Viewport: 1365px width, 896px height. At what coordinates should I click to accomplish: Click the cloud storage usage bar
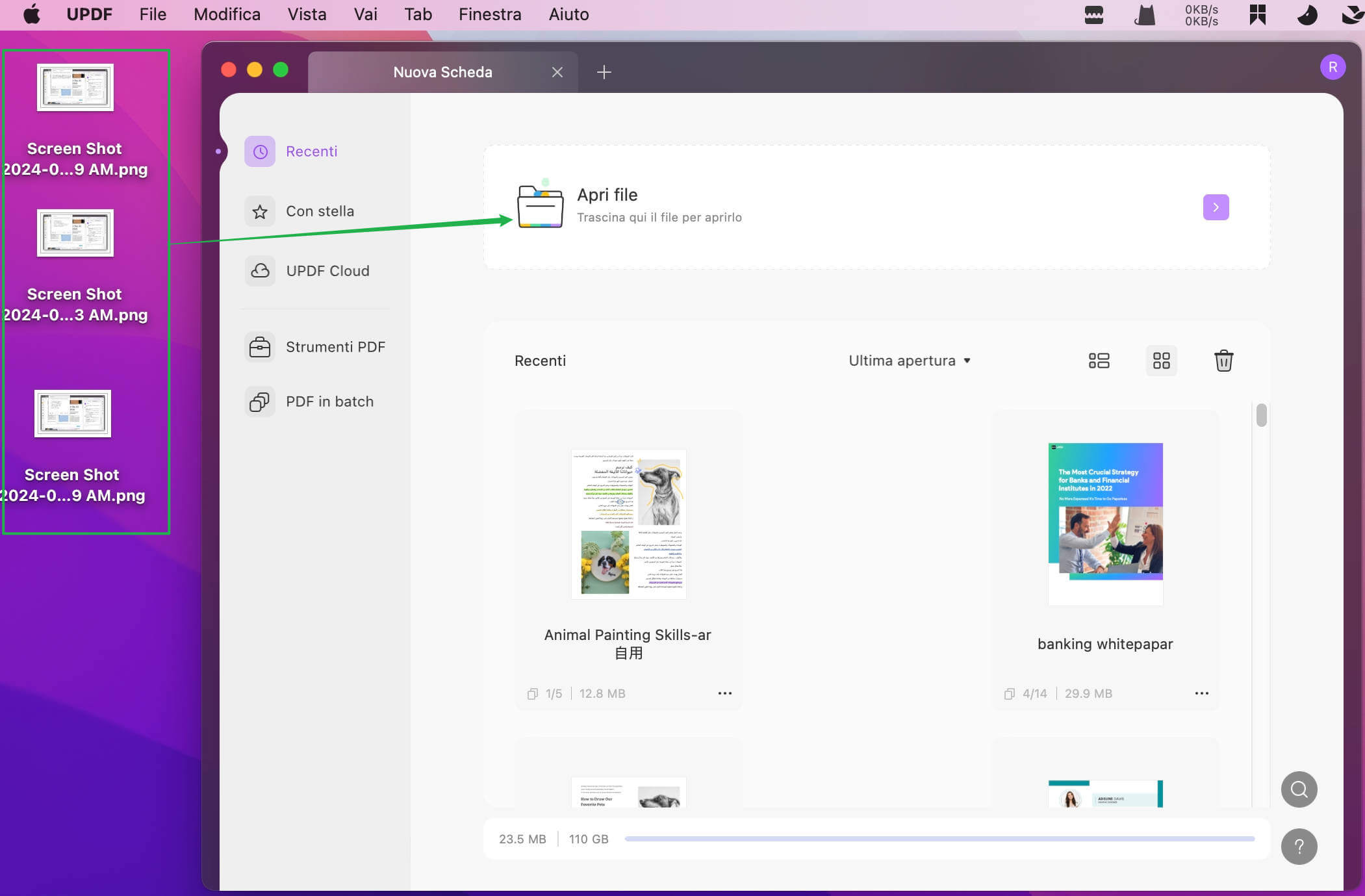click(x=939, y=839)
